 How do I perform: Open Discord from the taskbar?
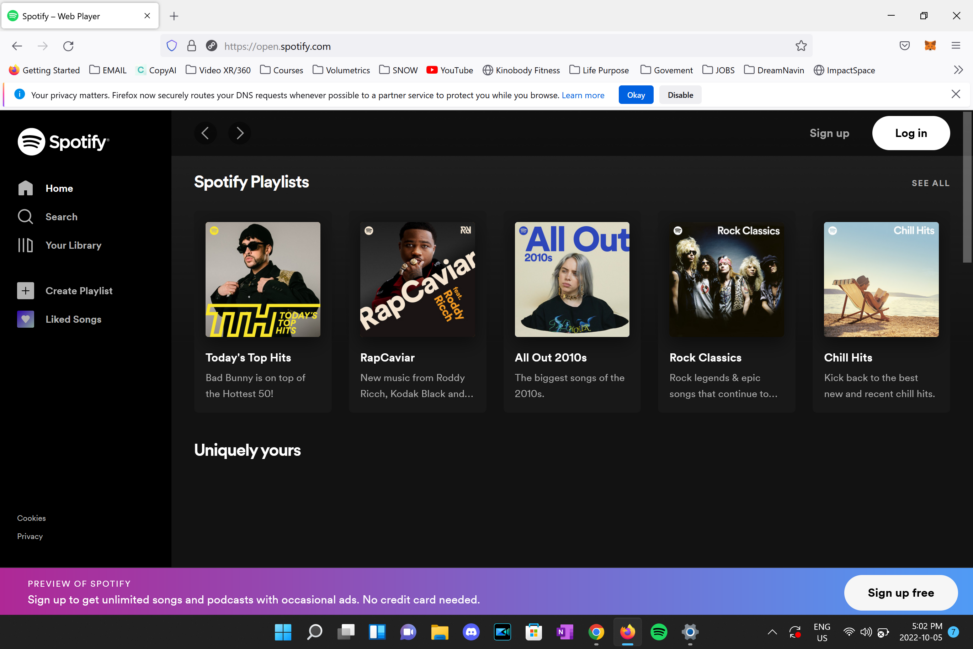pyautogui.click(x=471, y=632)
